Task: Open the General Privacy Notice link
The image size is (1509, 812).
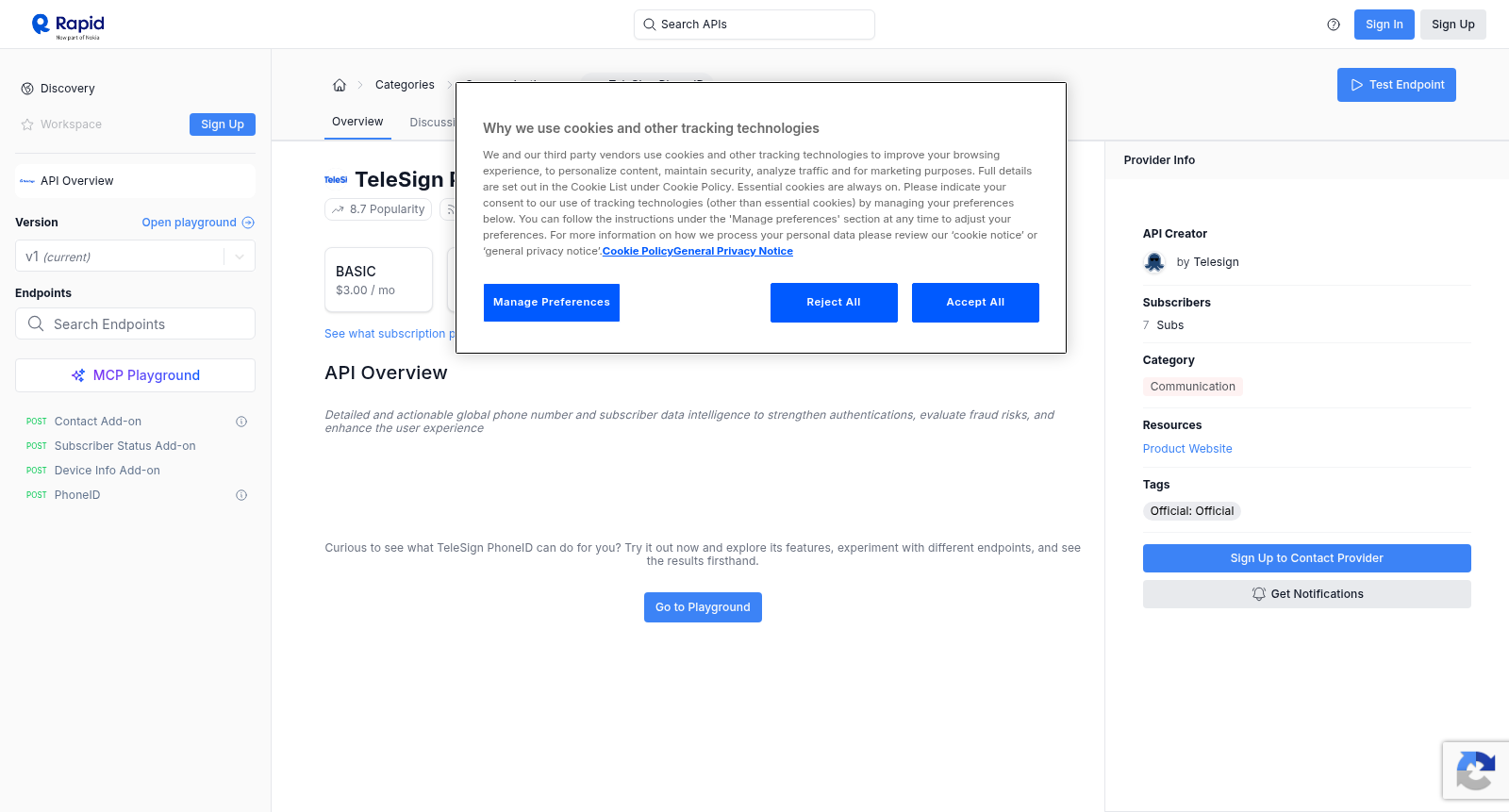Action: tap(734, 251)
